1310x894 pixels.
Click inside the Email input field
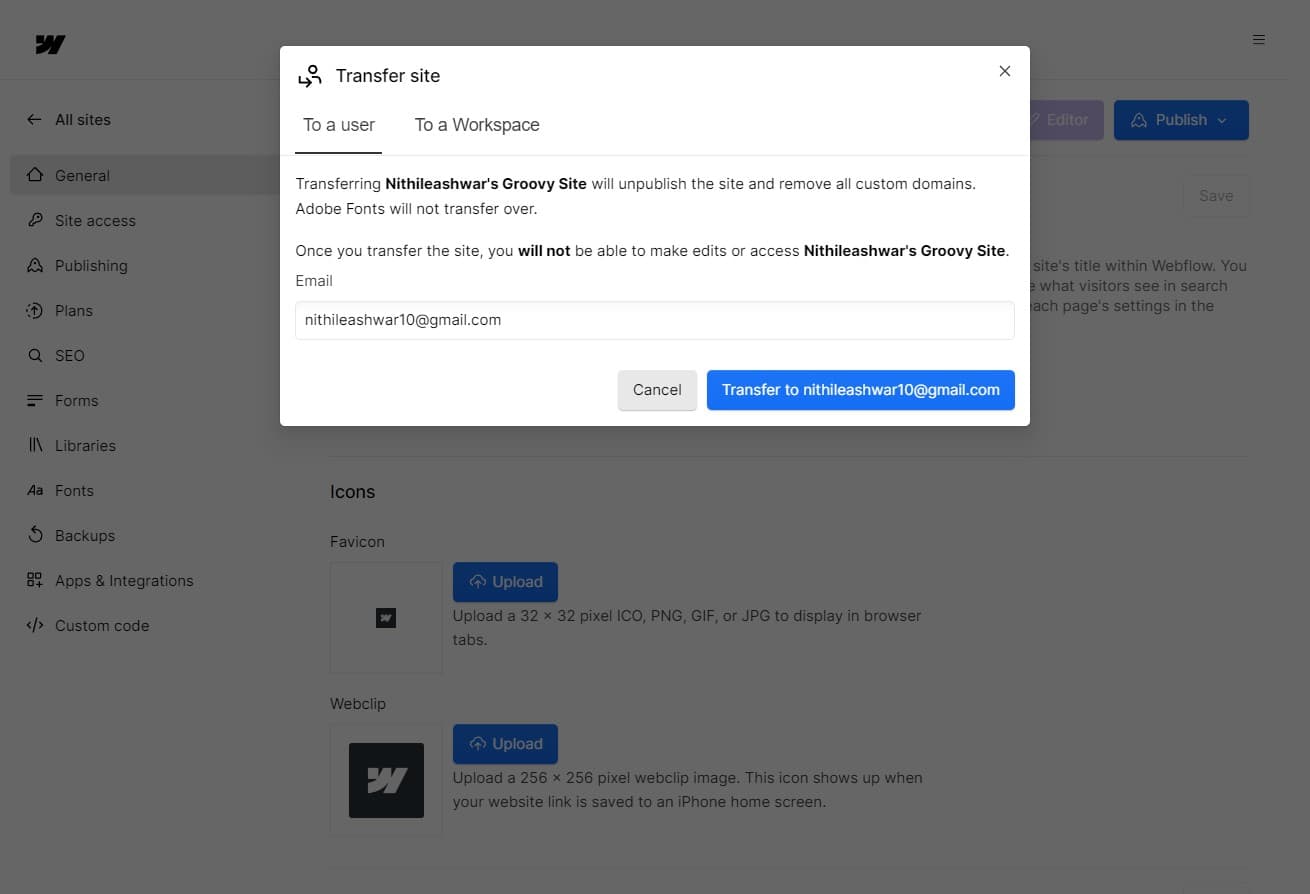(x=655, y=320)
